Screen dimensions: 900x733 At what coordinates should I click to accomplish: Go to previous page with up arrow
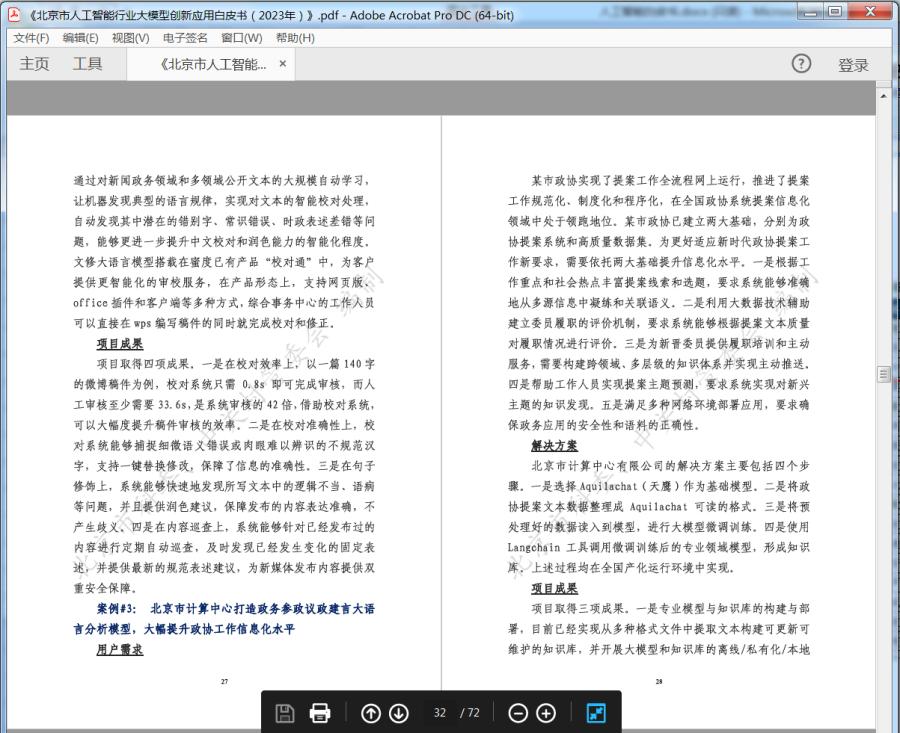pyautogui.click(x=370, y=713)
